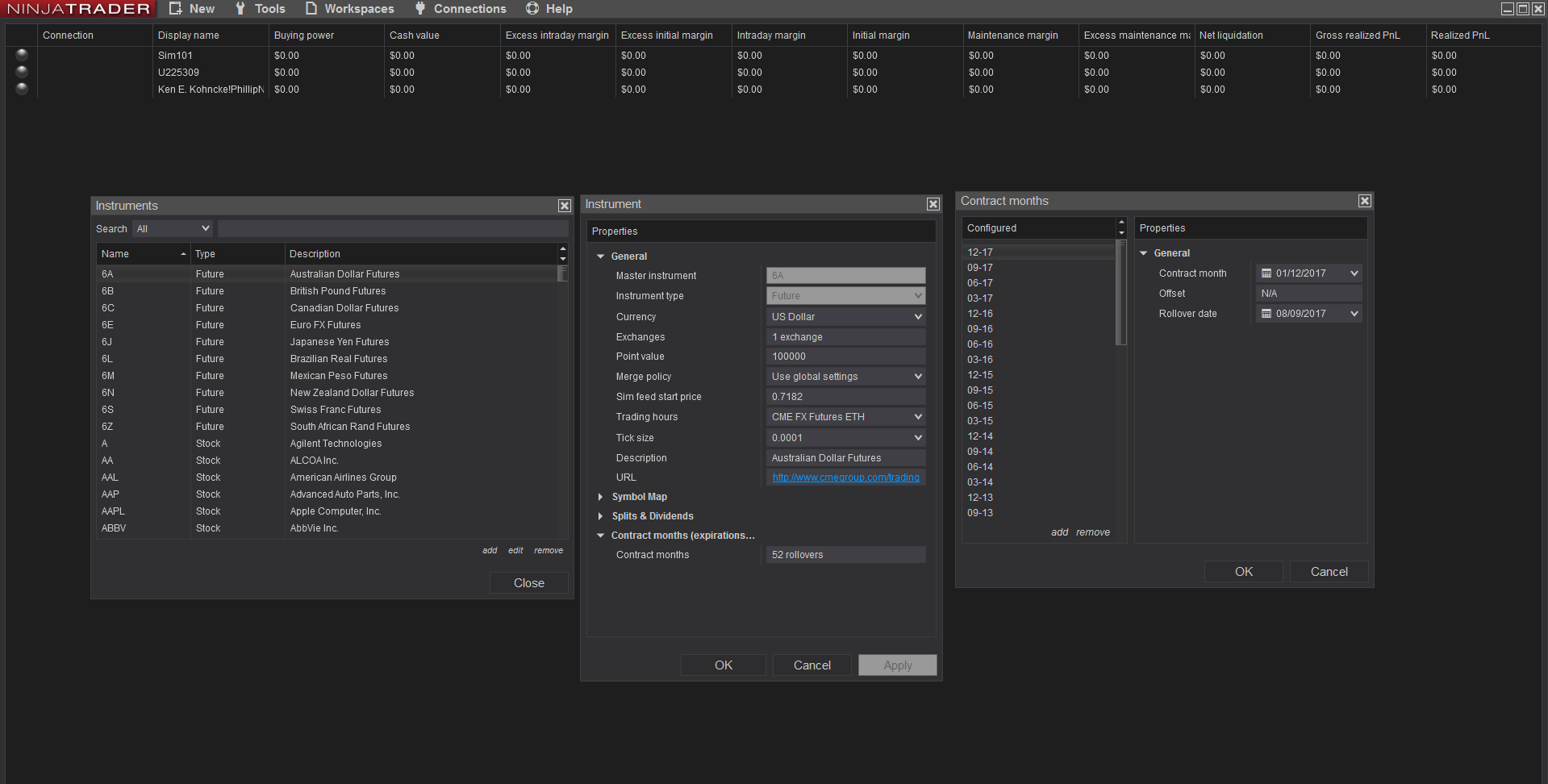Click the Description field with Australian Dollar Futures
Screen dimensions: 1548x784
(845, 458)
